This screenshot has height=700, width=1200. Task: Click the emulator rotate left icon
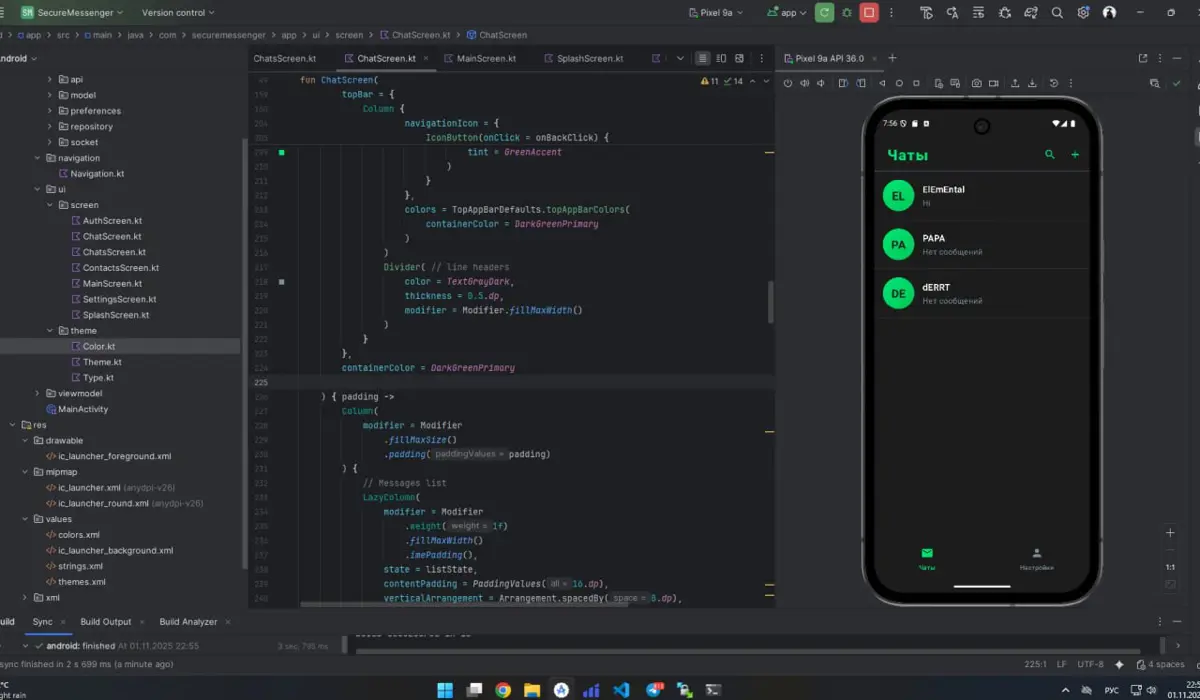[x=845, y=83]
